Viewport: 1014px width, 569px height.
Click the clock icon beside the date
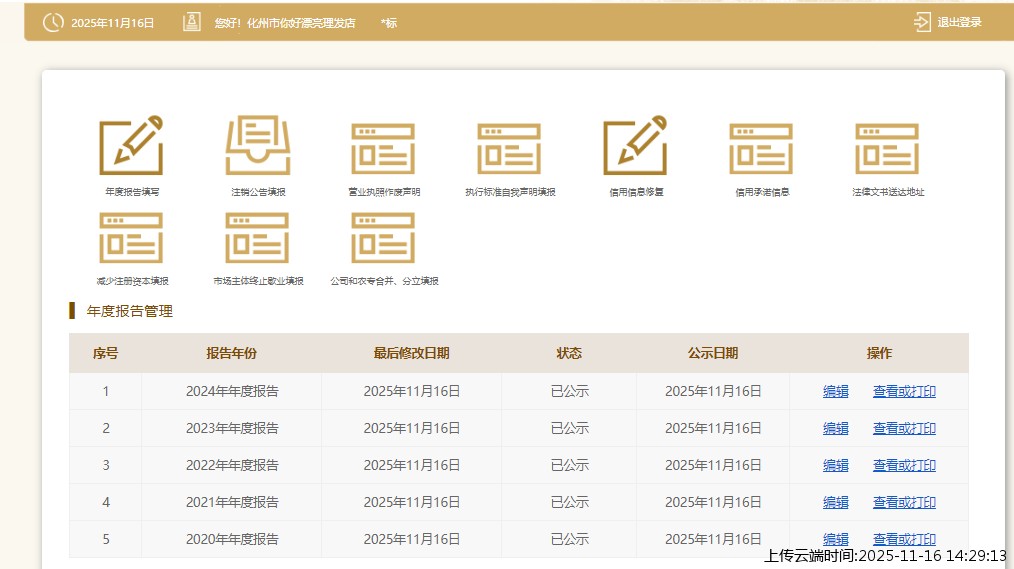(x=53, y=22)
